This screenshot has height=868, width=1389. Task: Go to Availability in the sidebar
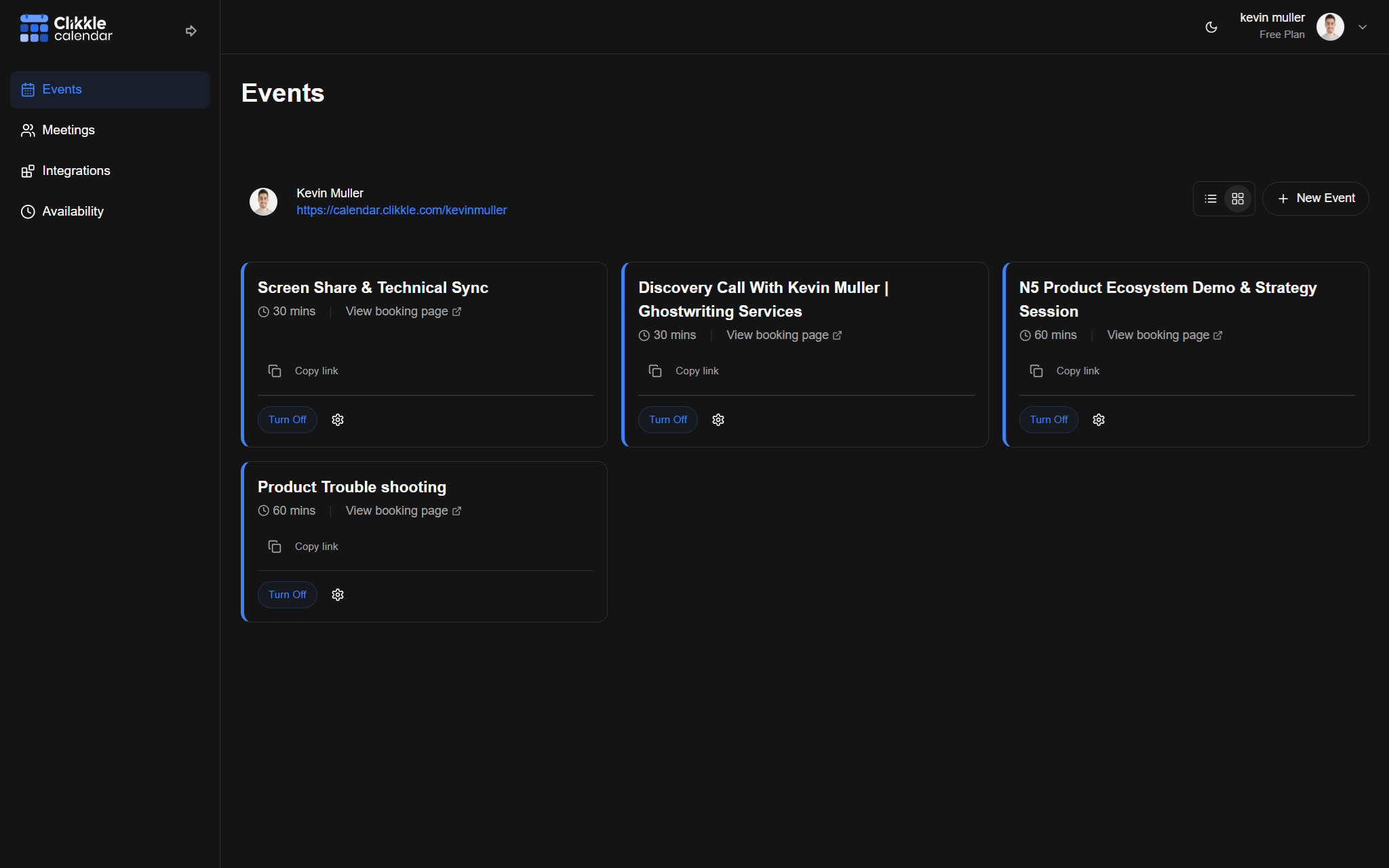[73, 212]
